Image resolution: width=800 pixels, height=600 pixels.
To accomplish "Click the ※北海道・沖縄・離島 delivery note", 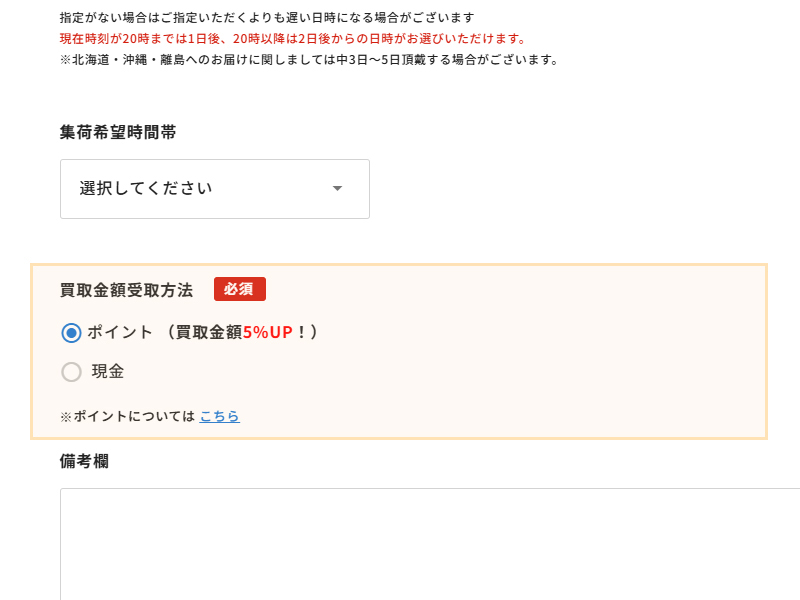I will (x=308, y=59).
